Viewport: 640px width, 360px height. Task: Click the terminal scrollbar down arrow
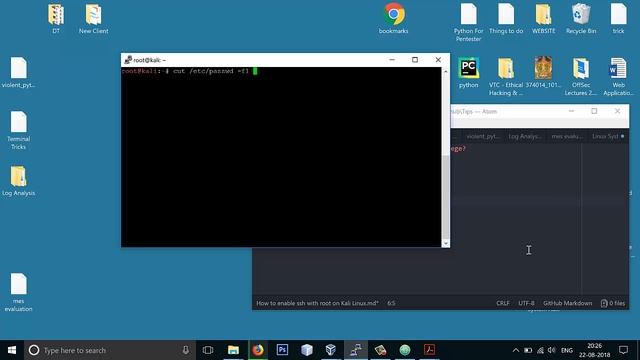click(x=446, y=243)
